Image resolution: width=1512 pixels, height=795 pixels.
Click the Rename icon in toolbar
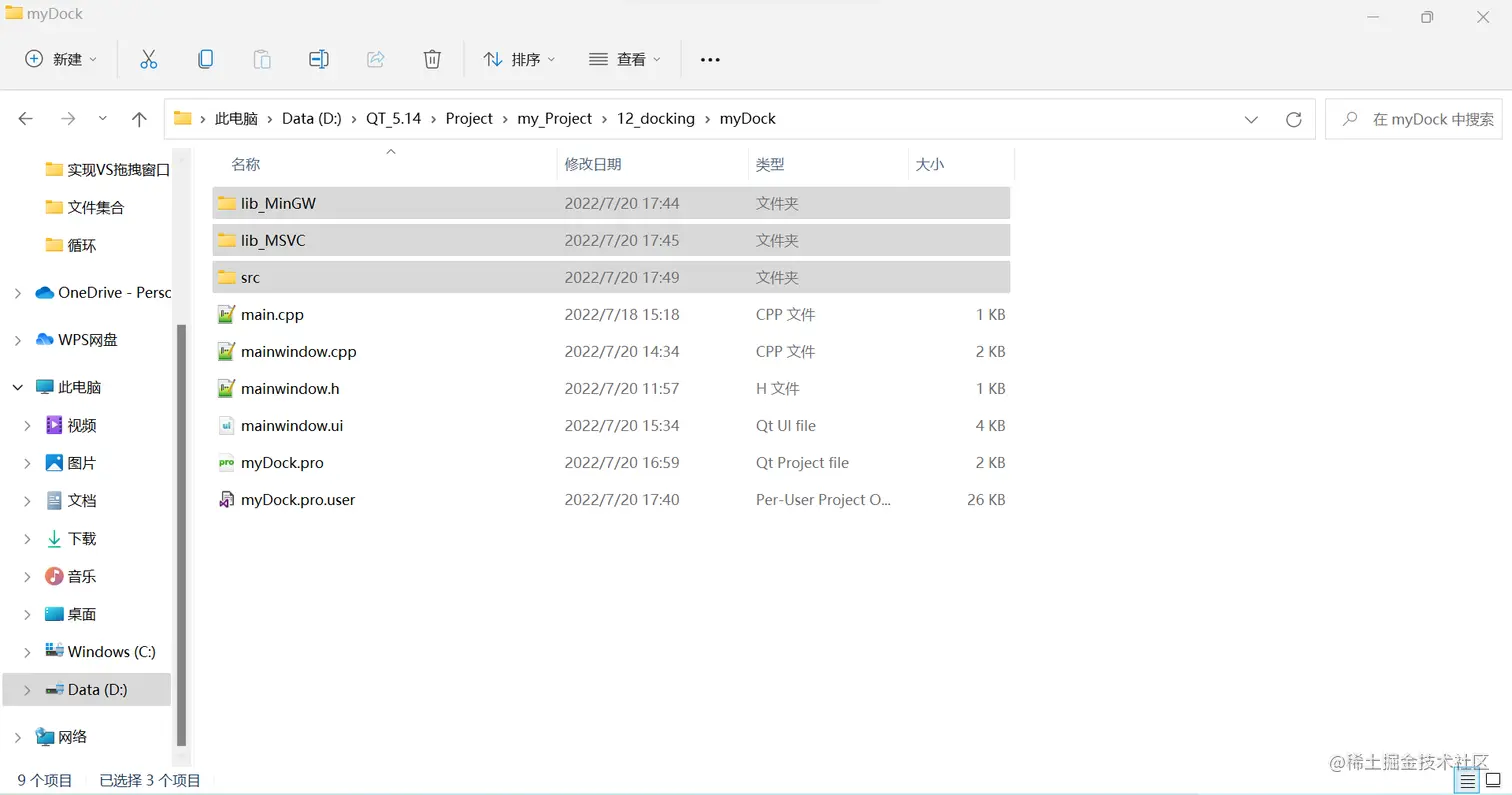tap(318, 59)
